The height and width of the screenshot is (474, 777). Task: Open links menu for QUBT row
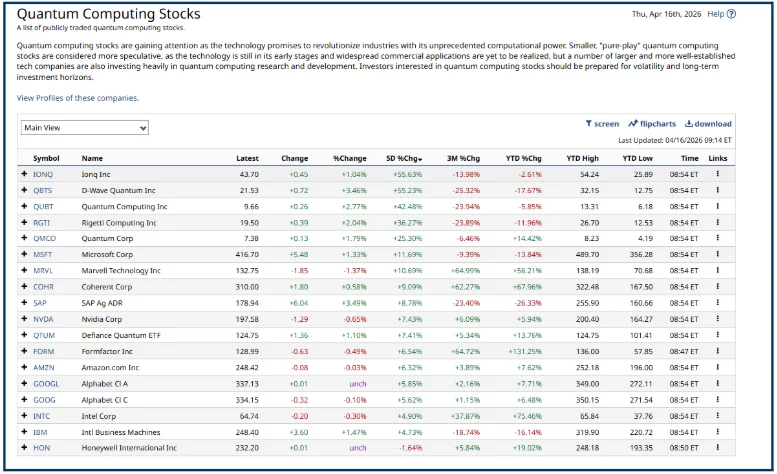point(718,206)
